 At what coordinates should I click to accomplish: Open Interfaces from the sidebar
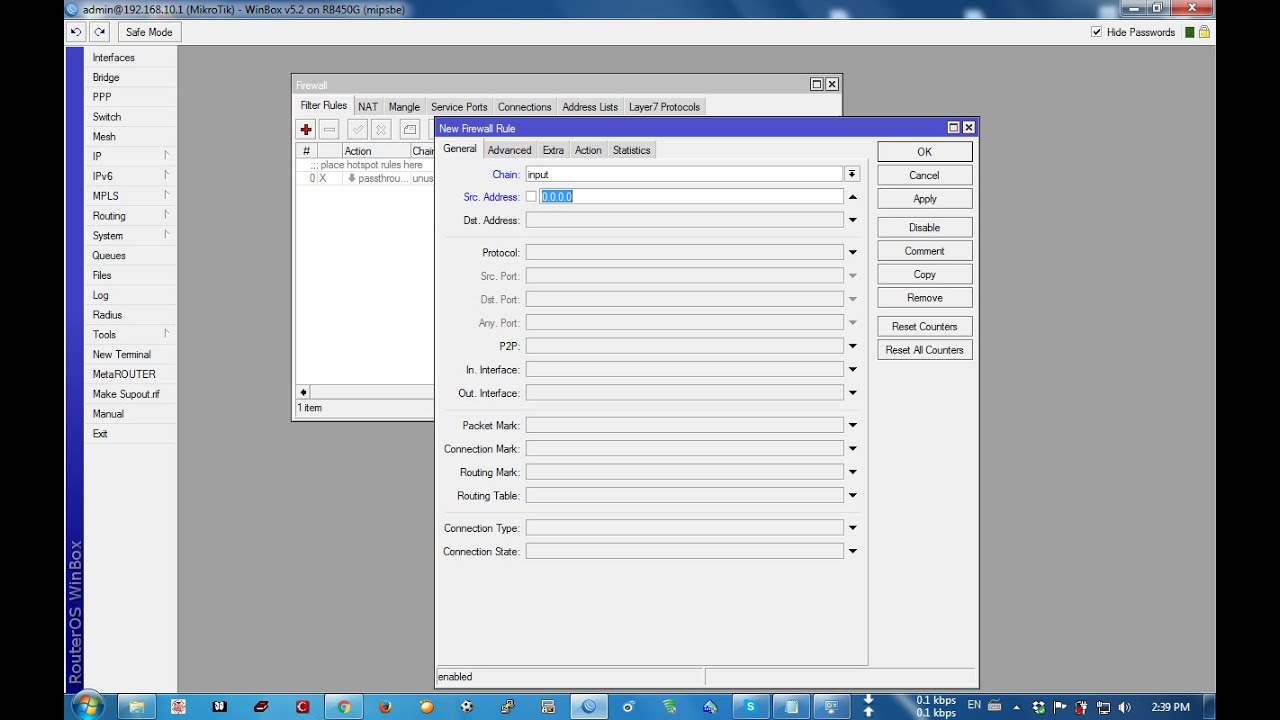click(130, 57)
